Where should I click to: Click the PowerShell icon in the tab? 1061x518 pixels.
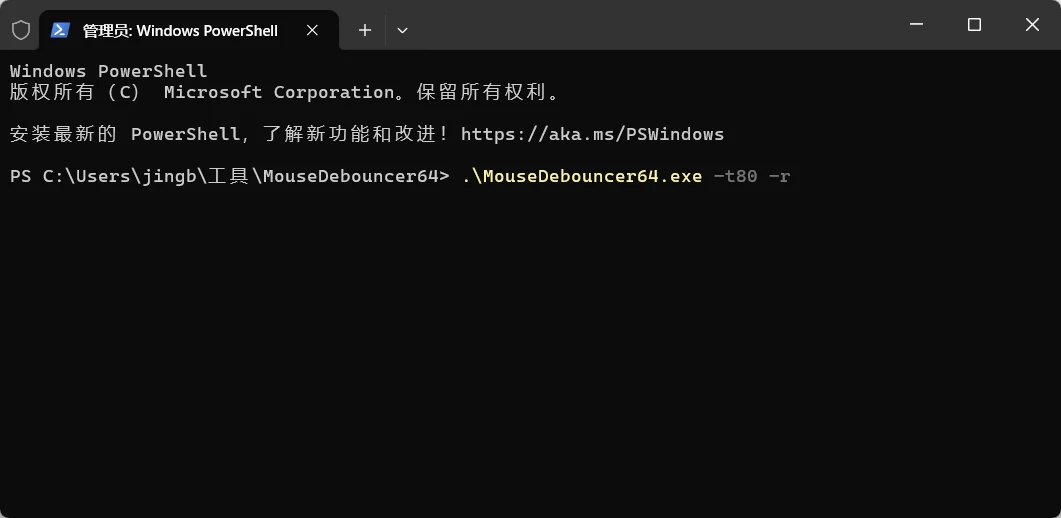click(x=60, y=30)
